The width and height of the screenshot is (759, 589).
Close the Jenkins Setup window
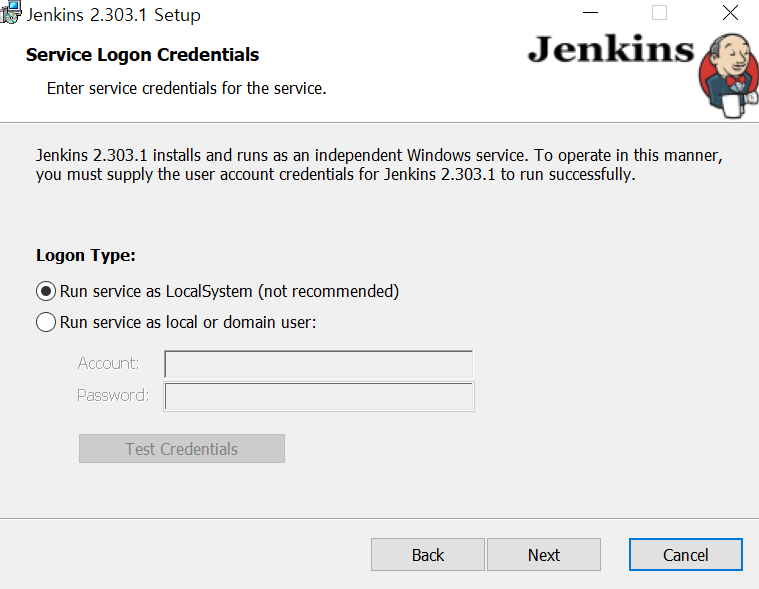730,13
